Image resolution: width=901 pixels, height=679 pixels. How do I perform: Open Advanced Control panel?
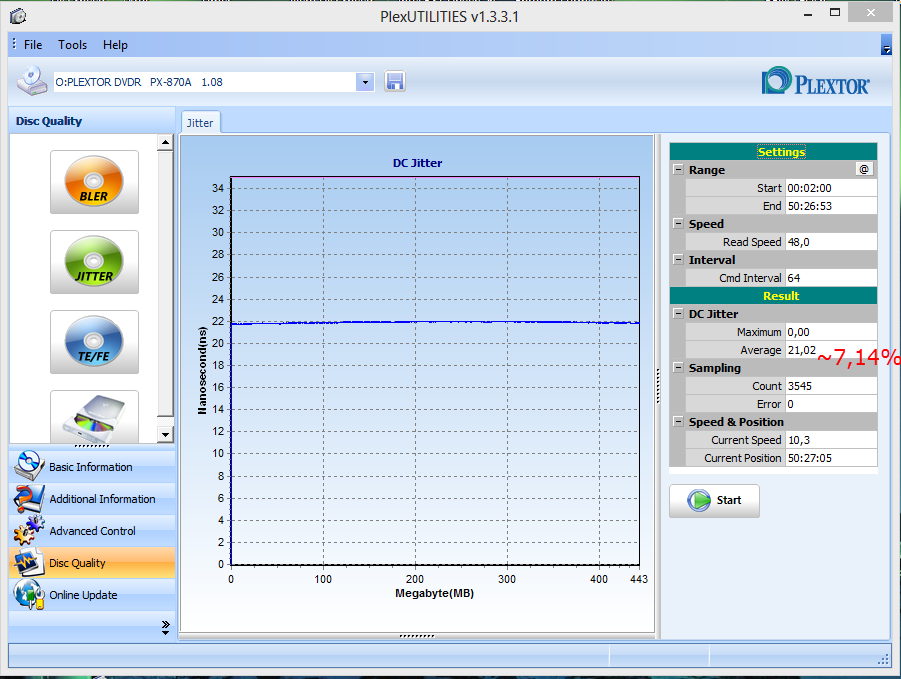pos(92,531)
